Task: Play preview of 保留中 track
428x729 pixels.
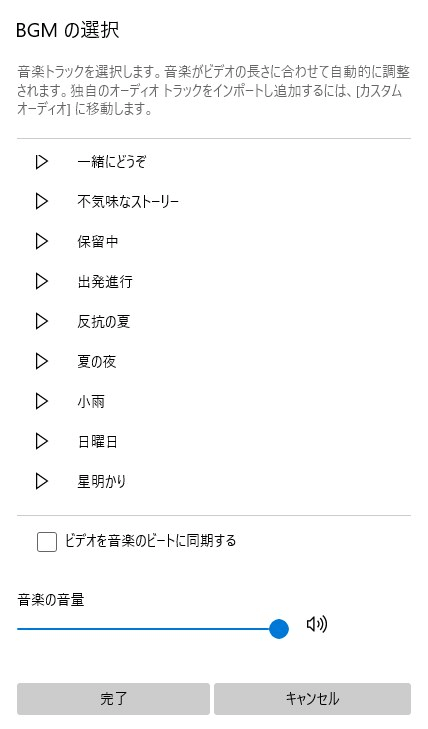Action: pyautogui.click(x=42, y=241)
